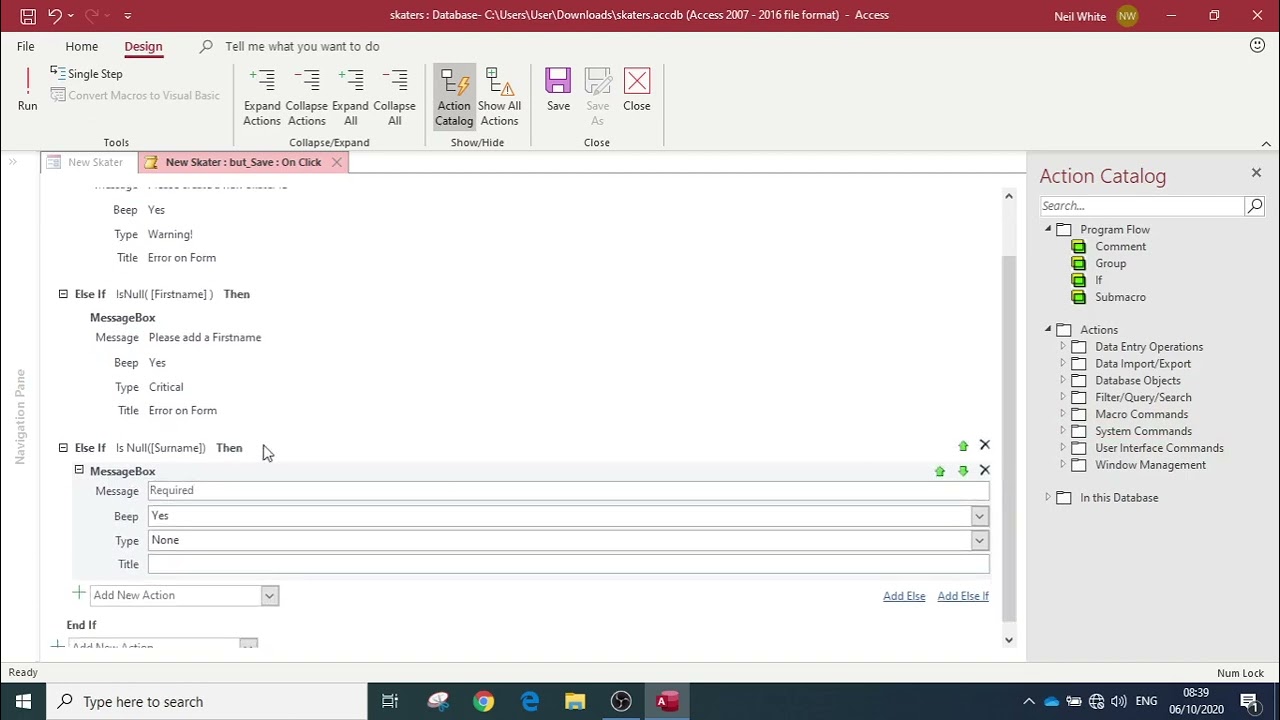Image resolution: width=1280 pixels, height=720 pixels.
Task: Collapse the Program Flow category
Action: click(1048, 230)
